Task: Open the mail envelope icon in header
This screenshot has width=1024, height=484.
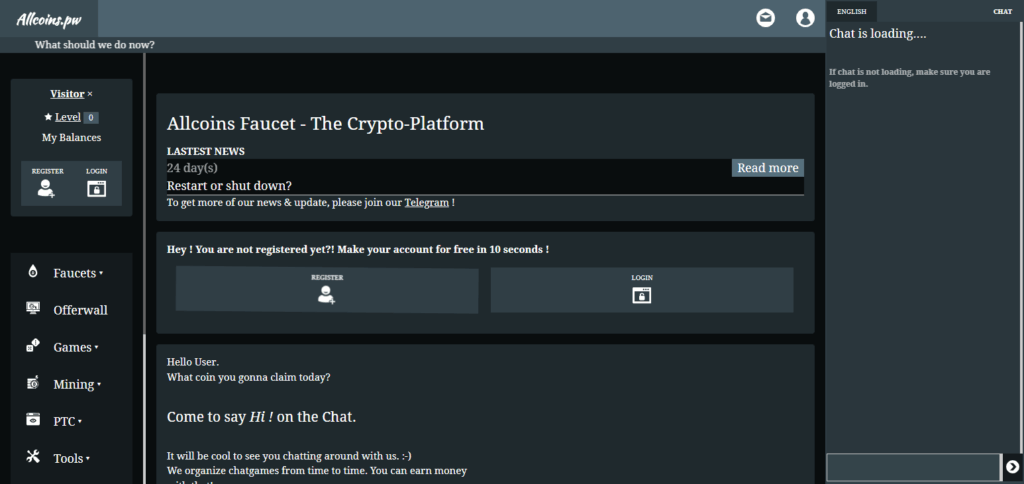Action: pyautogui.click(x=765, y=18)
